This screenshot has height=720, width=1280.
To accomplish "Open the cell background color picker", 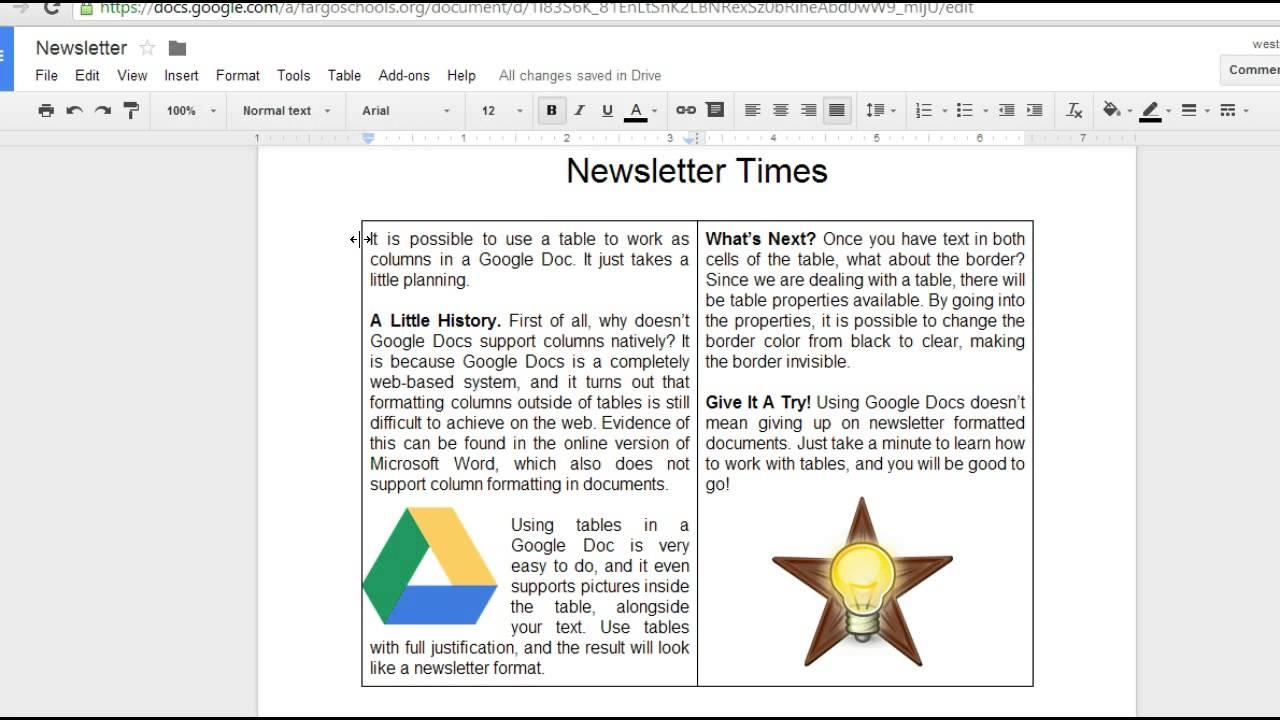I will (x=1117, y=111).
